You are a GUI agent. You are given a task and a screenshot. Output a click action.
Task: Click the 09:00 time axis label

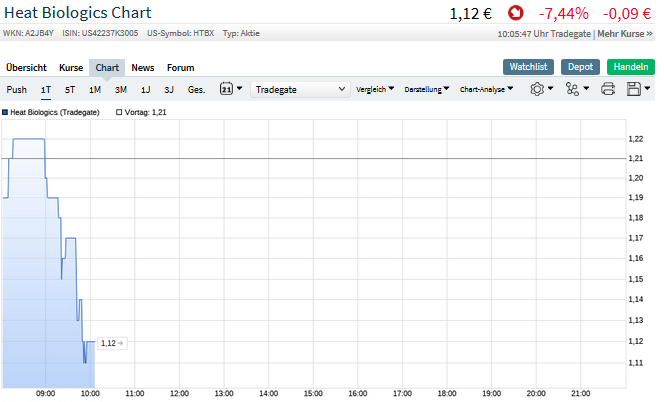45,394
